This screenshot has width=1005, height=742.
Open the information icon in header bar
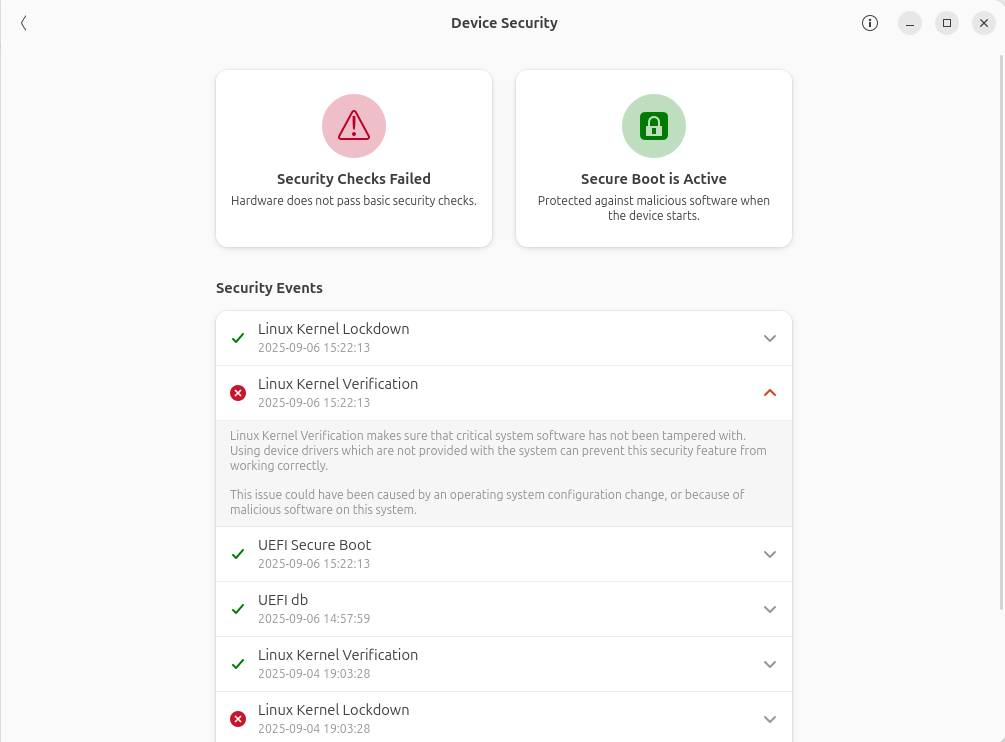tap(870, 23)
